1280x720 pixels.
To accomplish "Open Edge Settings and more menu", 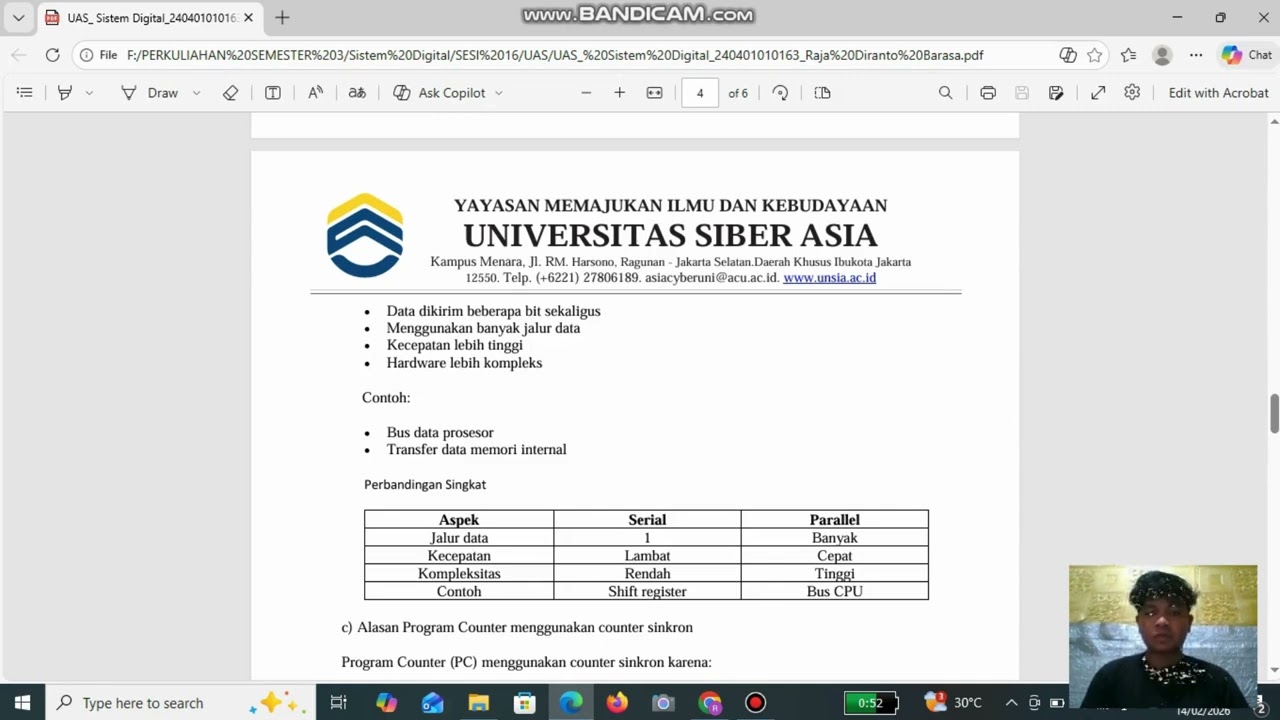I will coord(1196,55).
